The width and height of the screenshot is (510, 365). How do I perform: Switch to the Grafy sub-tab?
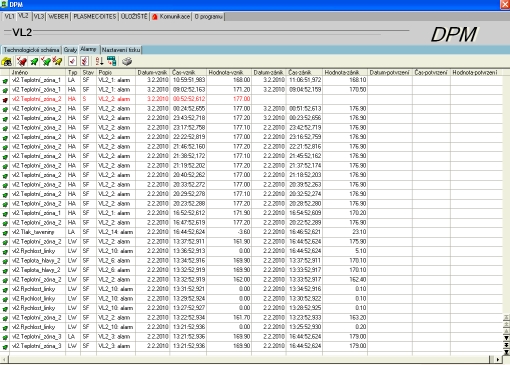pyautogui.click(x=70, y=50)
